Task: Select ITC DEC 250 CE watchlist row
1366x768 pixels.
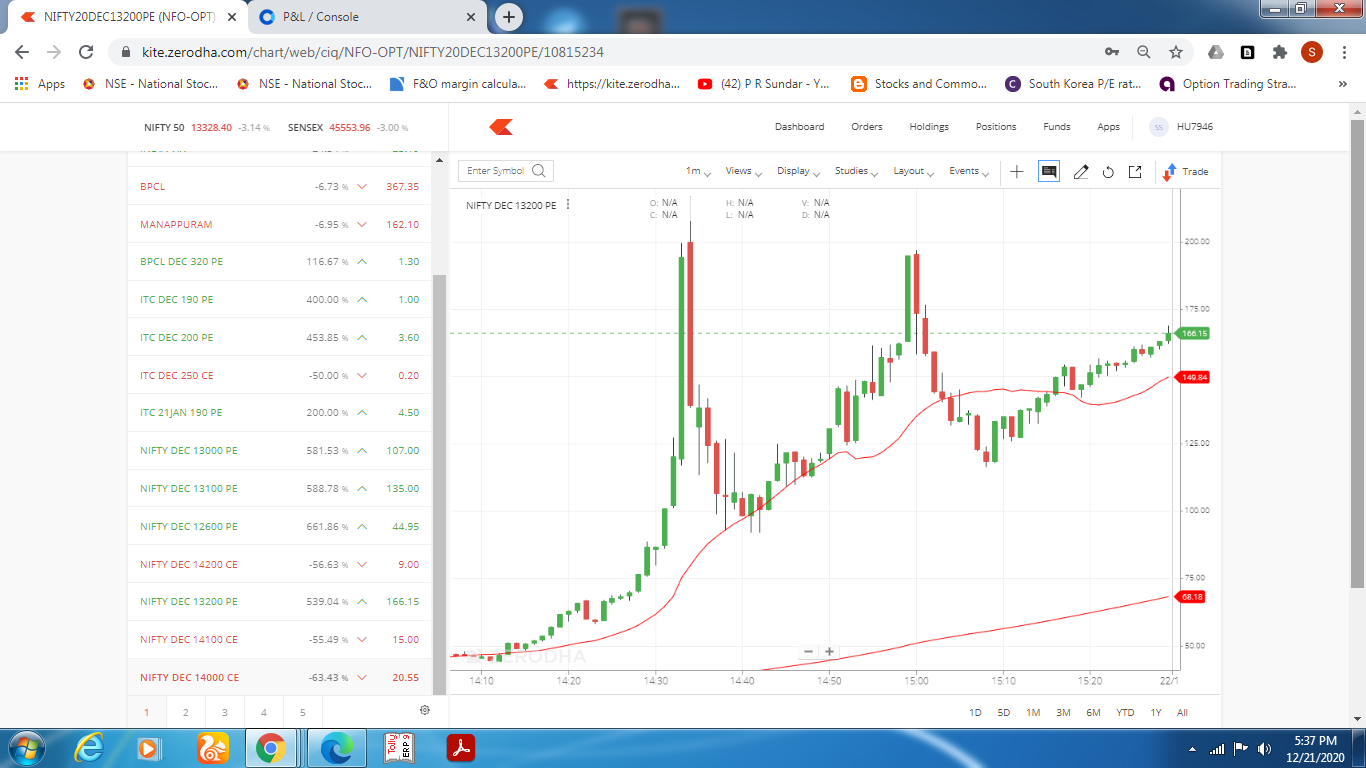Action: pos(279,375)
